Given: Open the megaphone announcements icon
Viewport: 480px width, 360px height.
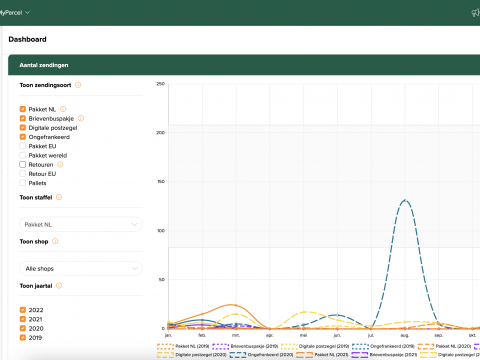Looking at the screenshot, I should point(476,13).
